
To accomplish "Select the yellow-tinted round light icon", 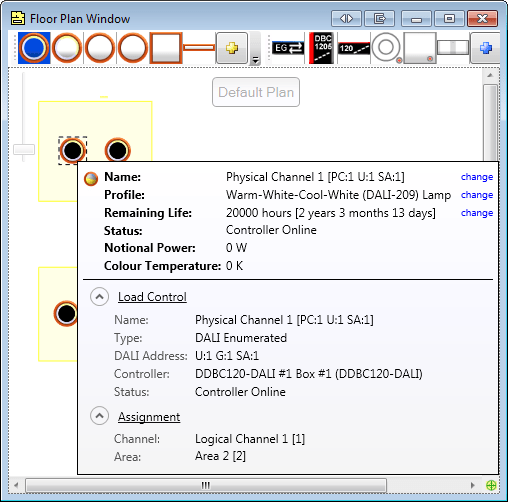I will [67, 48].
